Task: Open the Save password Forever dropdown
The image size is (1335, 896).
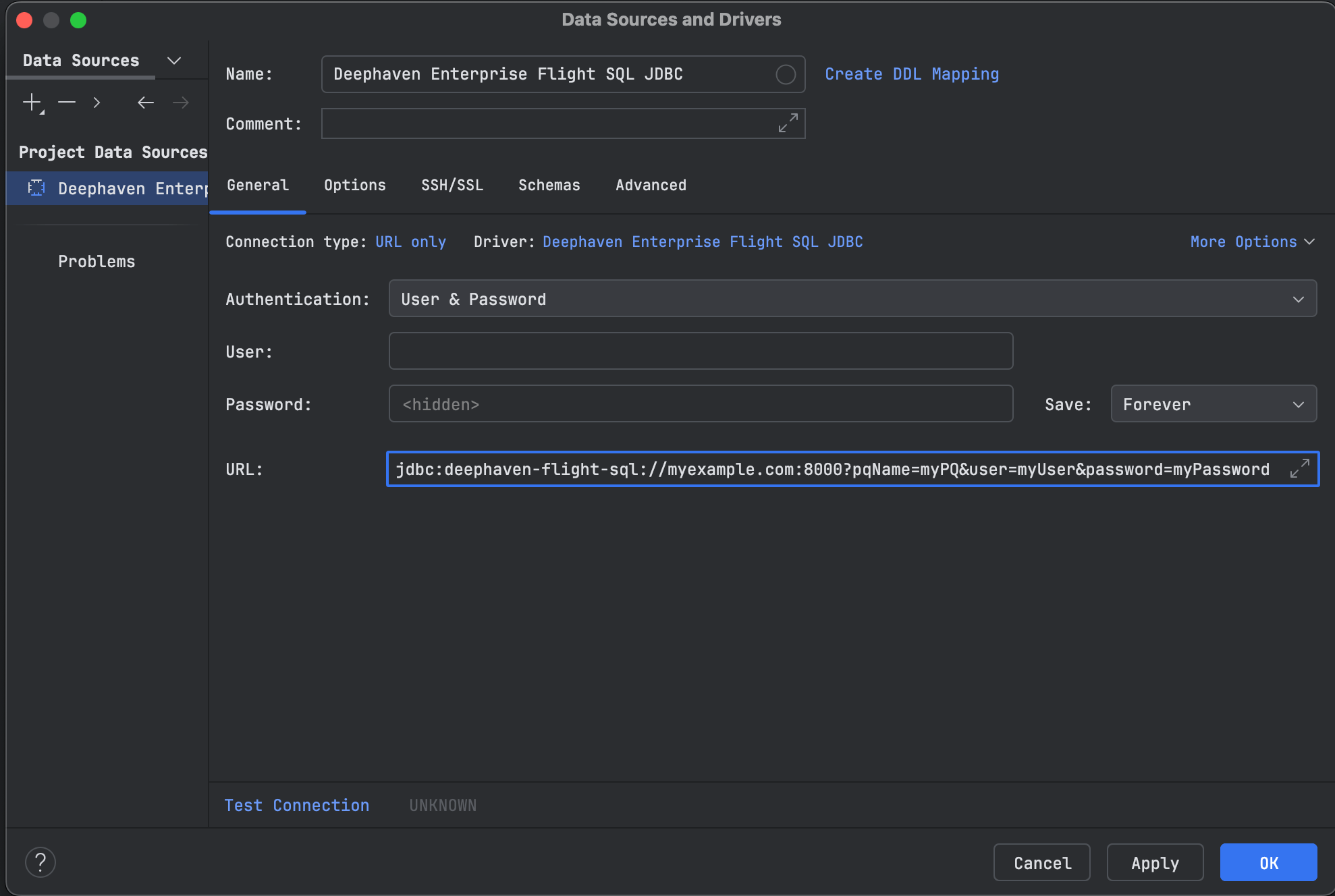Action: pyautogui.click(x=1213, y=404)
